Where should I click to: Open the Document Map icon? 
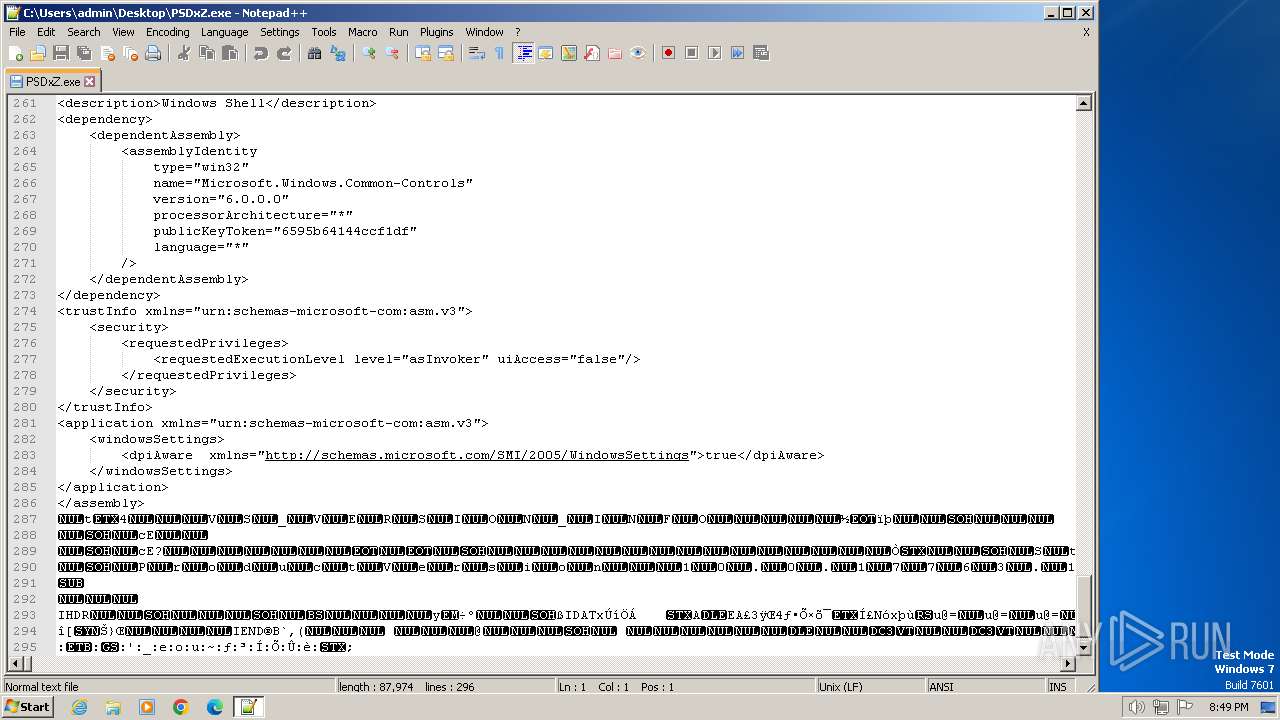pos(569,53)
